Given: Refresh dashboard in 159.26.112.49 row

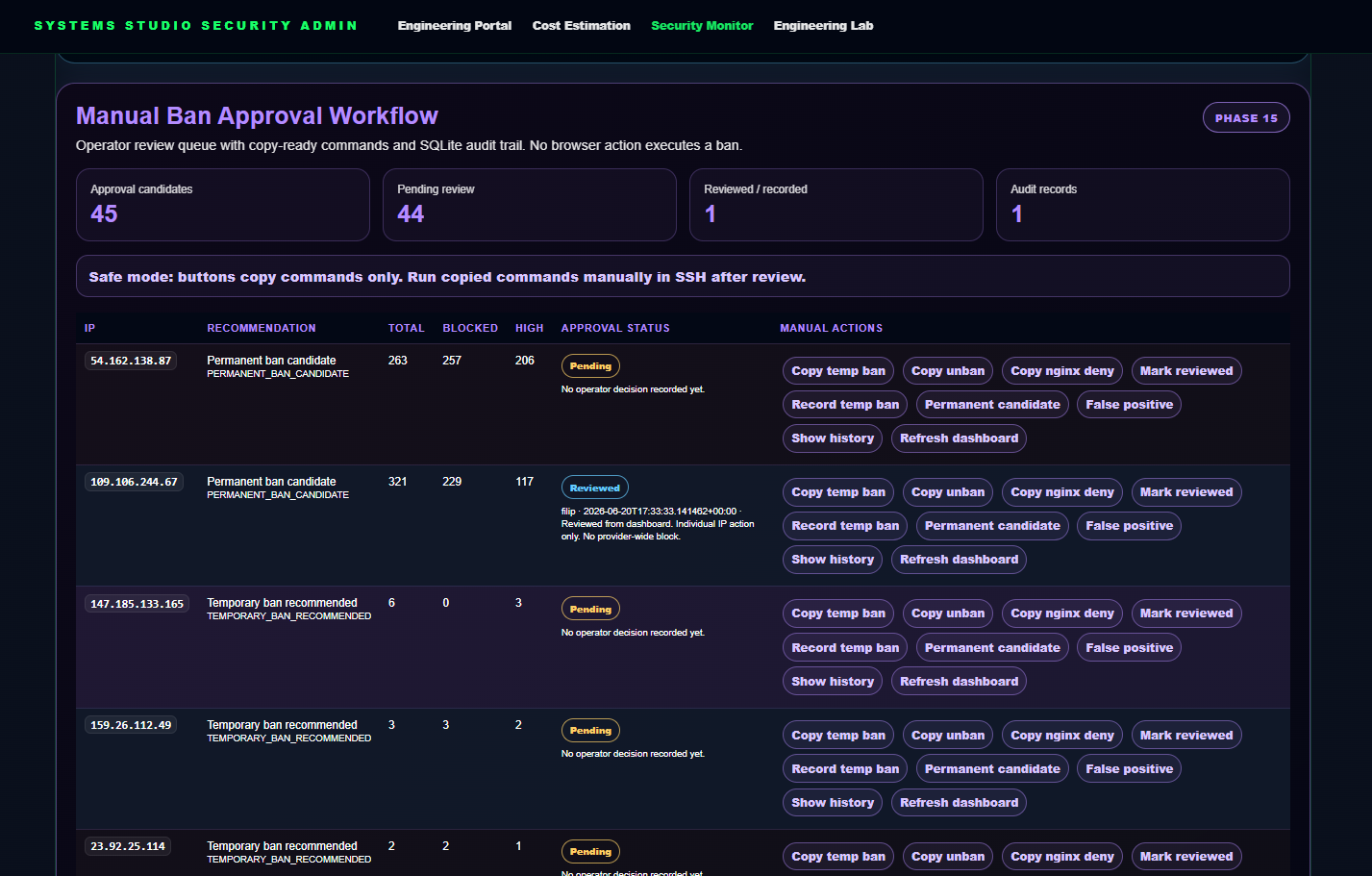Looking at the screenshot, I should tap(959, 803).
